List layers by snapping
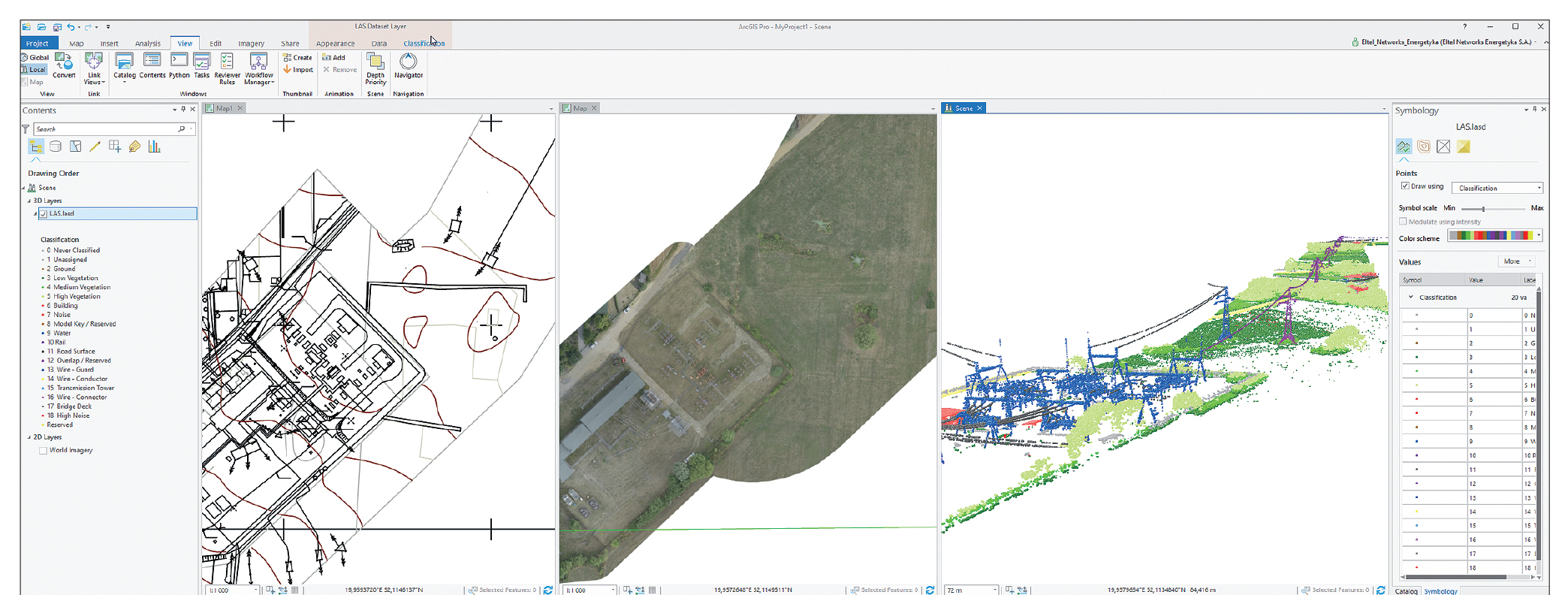The width and height of the screenshot is (1568, 595). 115,146
